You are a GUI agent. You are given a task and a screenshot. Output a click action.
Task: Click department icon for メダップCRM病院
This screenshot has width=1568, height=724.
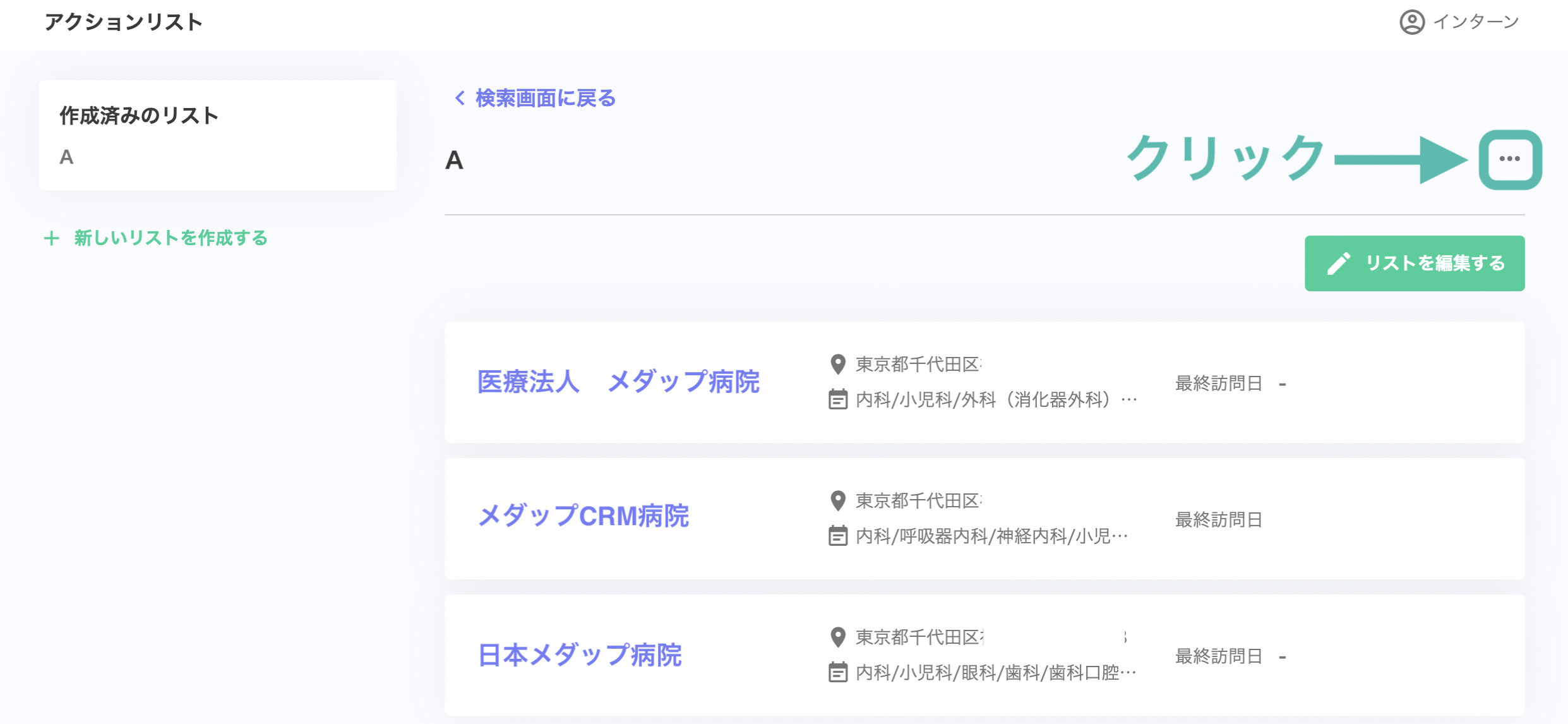(837, 536)
